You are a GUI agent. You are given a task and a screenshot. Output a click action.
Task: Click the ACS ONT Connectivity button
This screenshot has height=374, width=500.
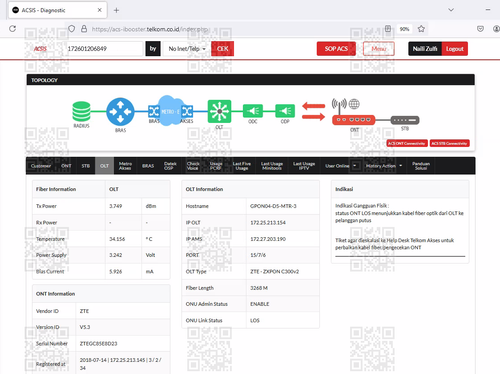tap(407, 143)
